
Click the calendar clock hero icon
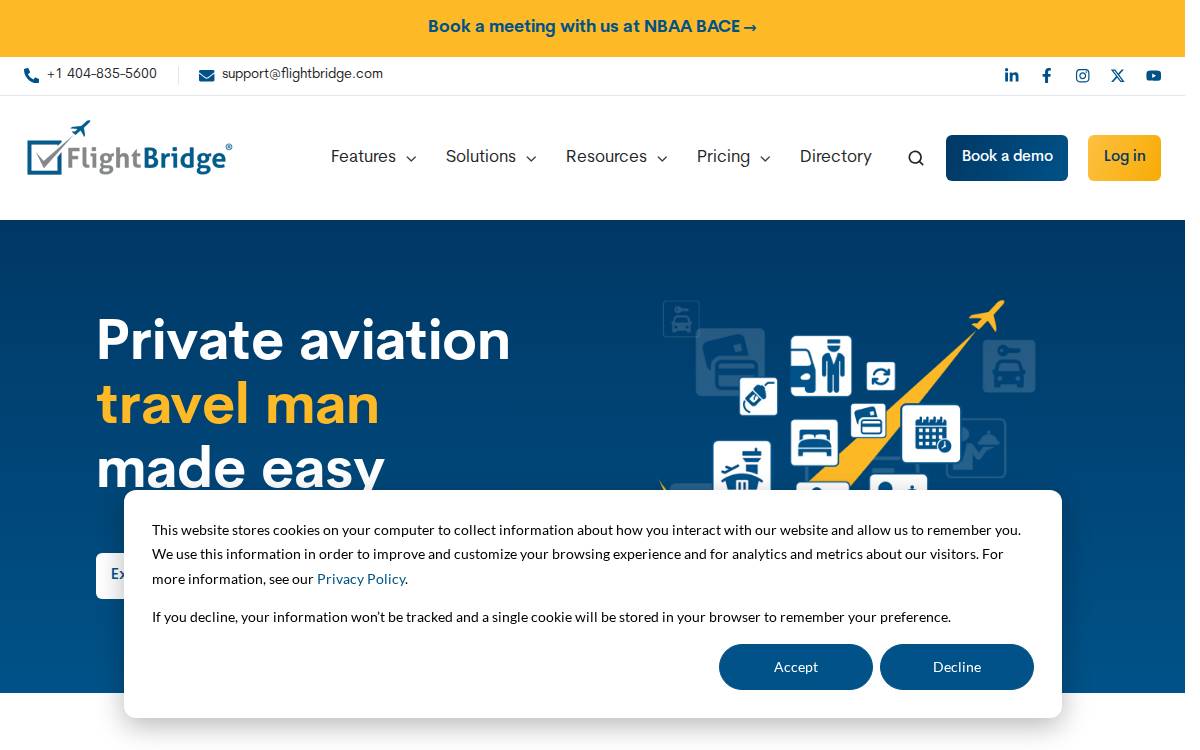pyautogui.click(x=931, y=433)
